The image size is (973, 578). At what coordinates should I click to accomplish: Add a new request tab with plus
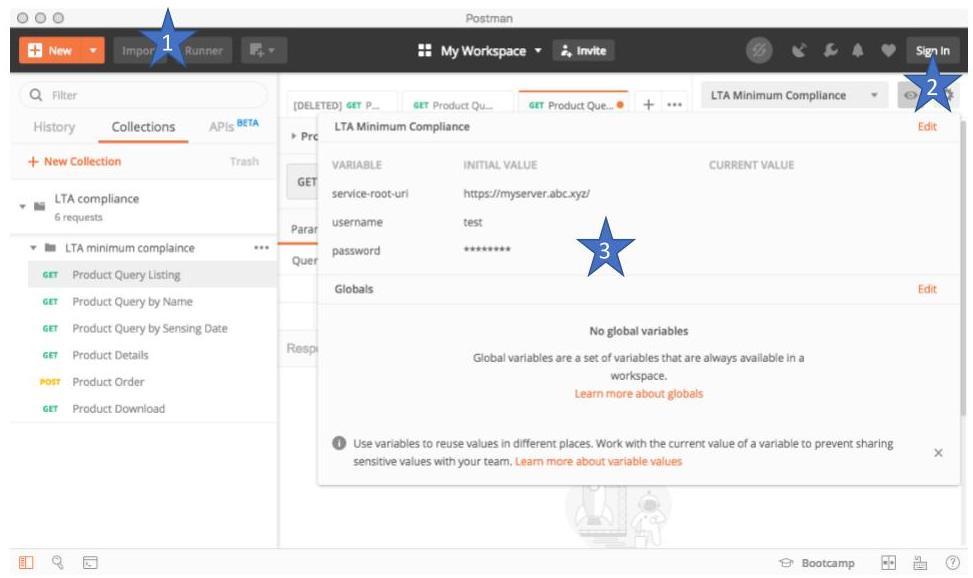tap(648, 105)
